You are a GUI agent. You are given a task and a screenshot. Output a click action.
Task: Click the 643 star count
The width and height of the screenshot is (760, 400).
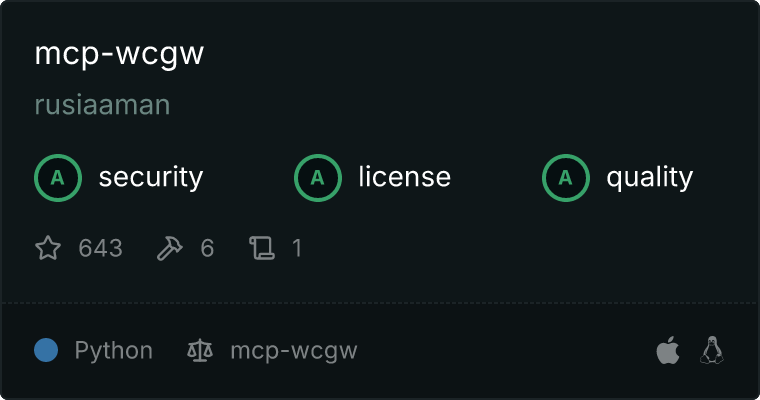pos(100,248)
